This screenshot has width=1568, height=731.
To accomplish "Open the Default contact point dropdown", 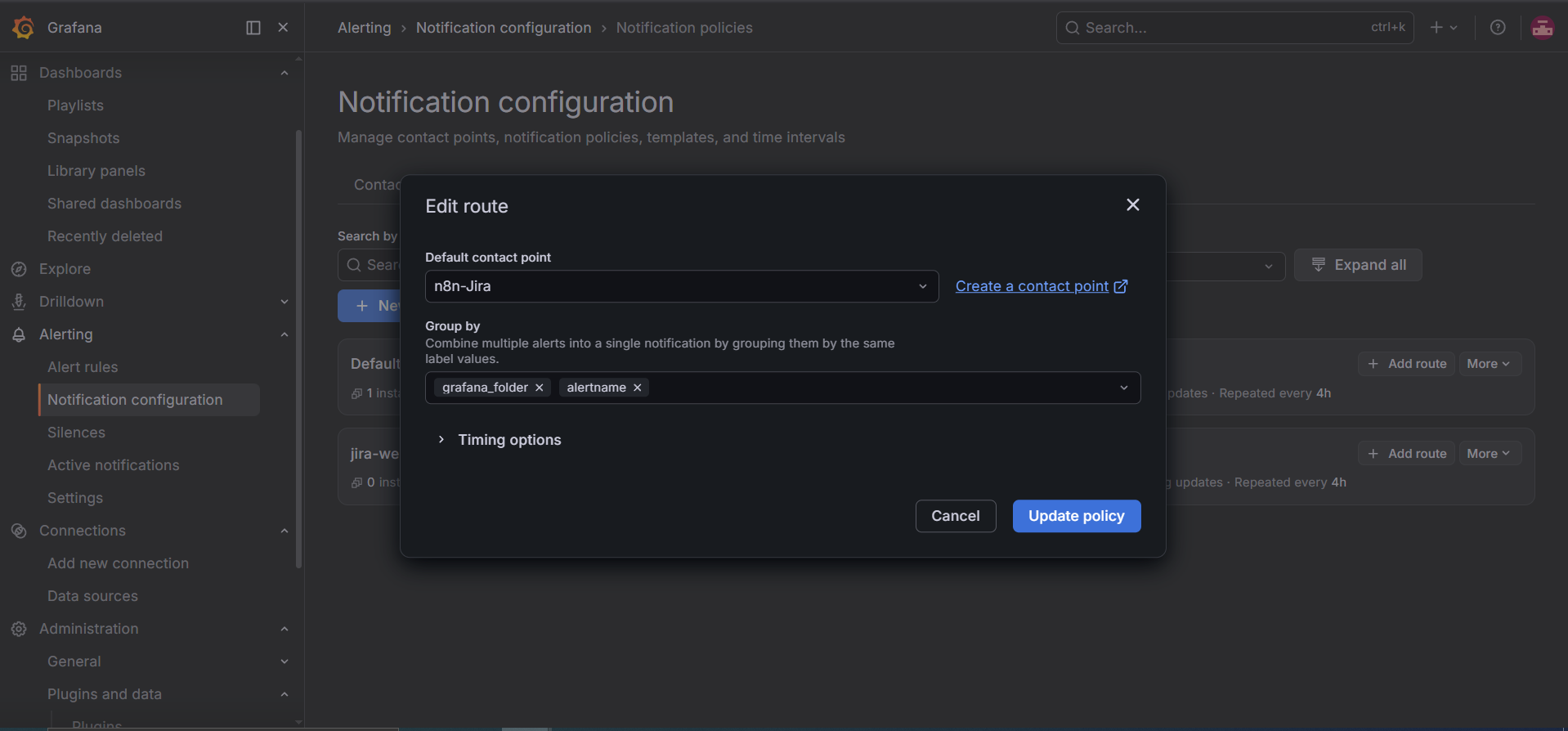I will pos(682,286).
